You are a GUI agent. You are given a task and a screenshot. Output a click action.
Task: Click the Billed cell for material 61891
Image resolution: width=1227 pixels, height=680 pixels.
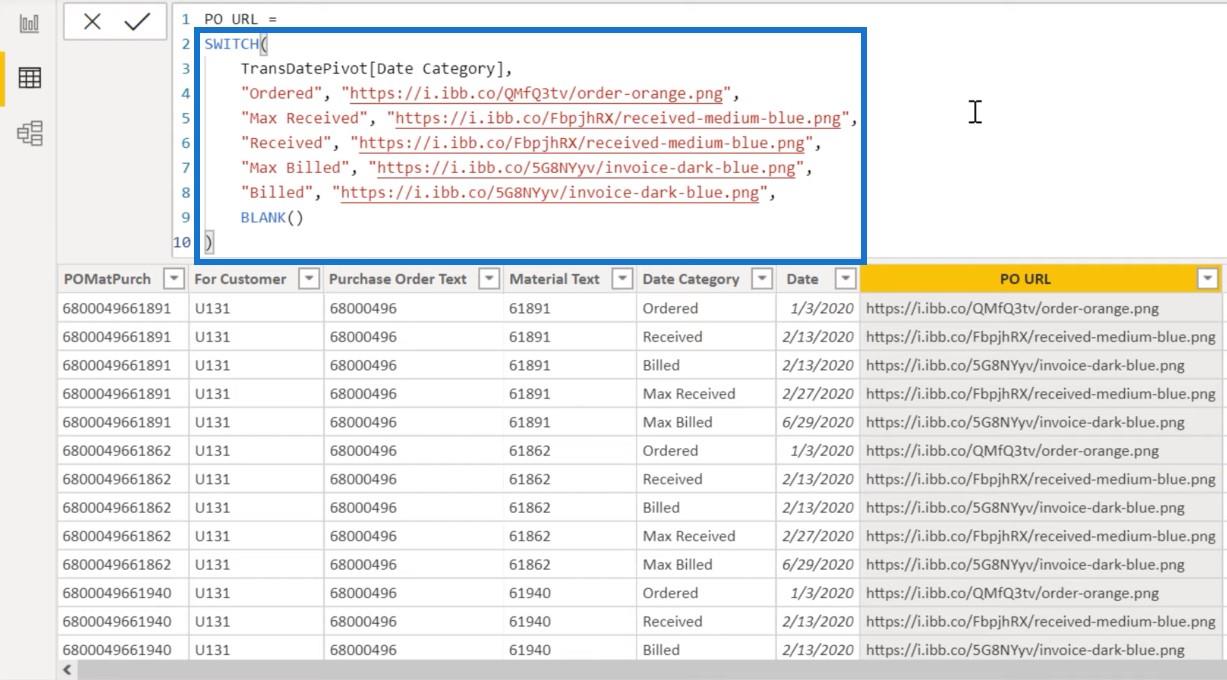pyautogui.click(x=706, y=365)
